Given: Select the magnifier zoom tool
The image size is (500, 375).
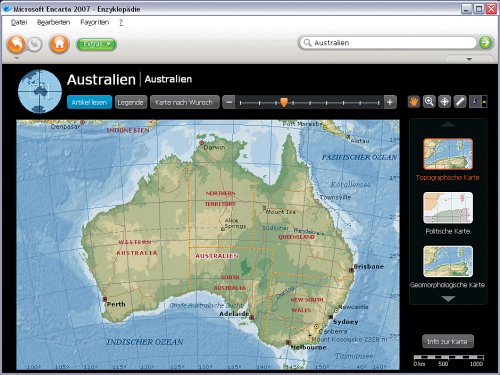Looking at the screenshot, I should tap(429, 102).
